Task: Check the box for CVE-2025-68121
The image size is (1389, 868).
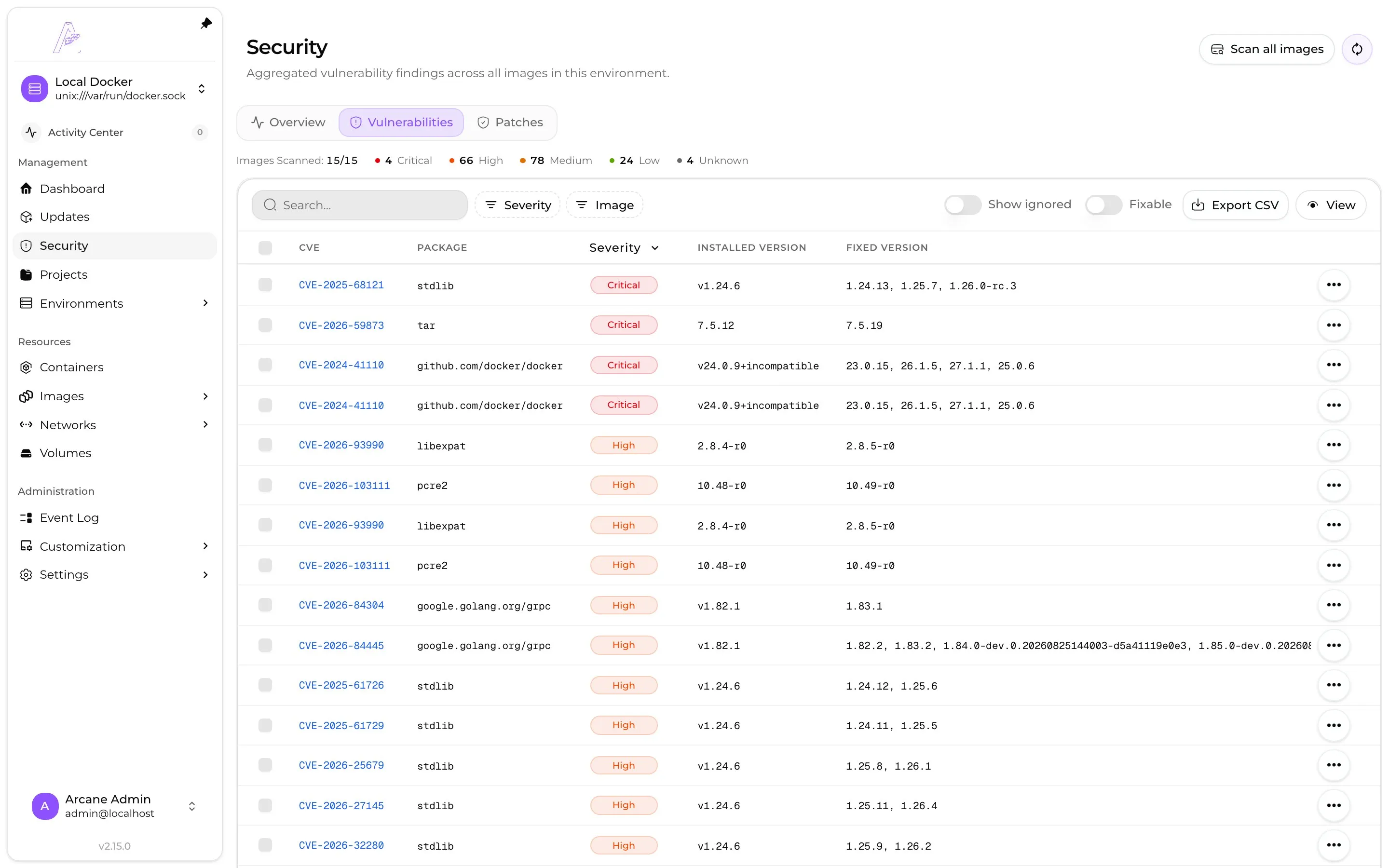Action: tap(265, 285)
